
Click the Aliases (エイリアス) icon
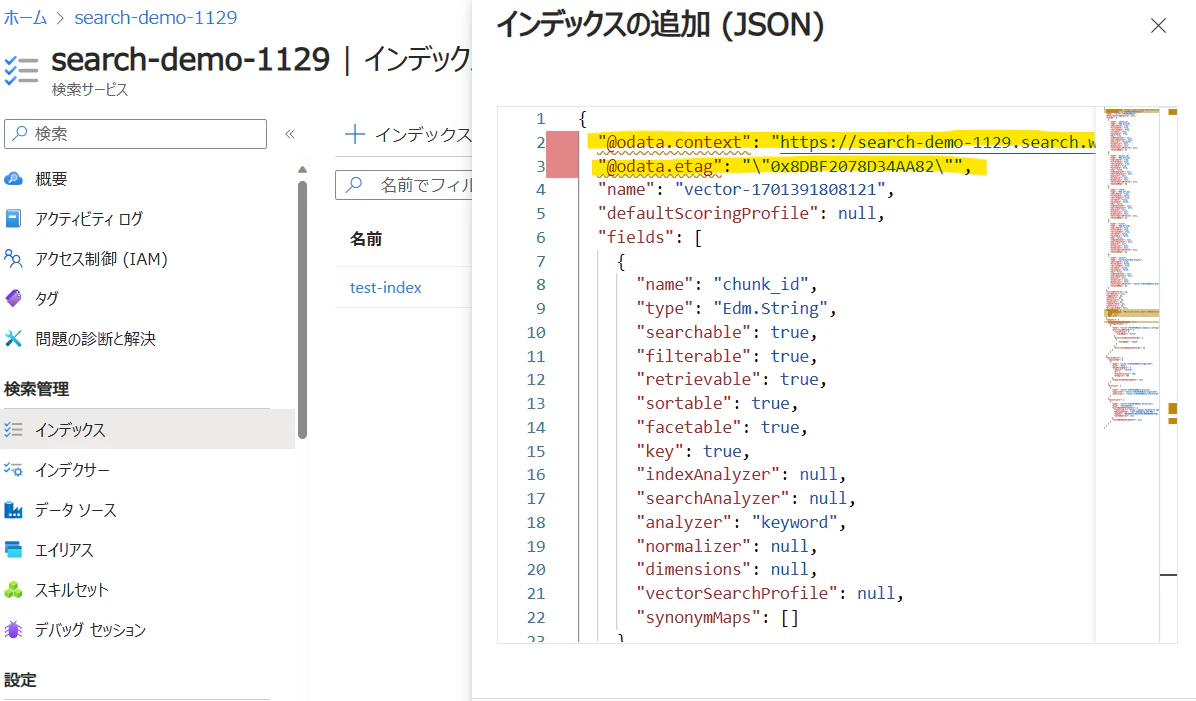coord(13,549)
